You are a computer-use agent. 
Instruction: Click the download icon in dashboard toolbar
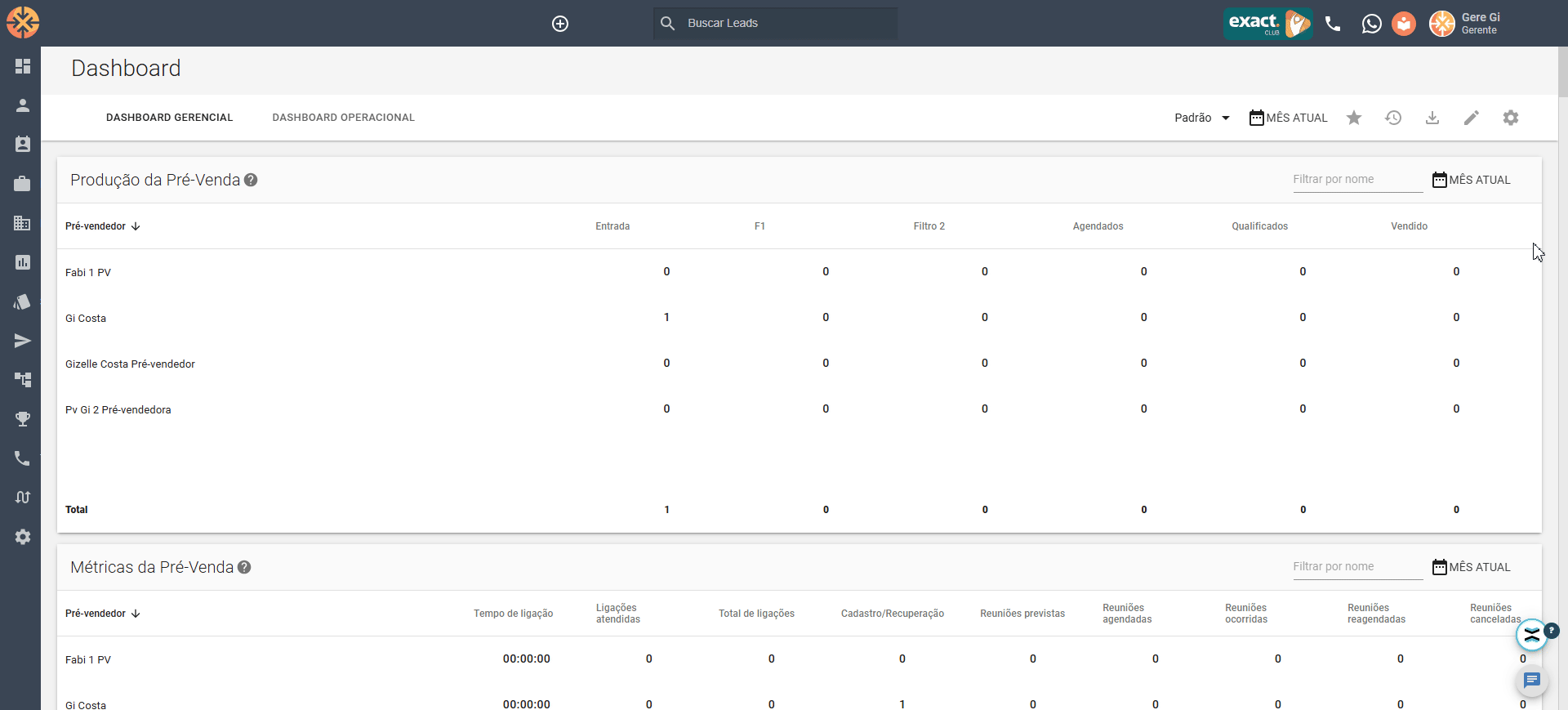[1432, 118]
